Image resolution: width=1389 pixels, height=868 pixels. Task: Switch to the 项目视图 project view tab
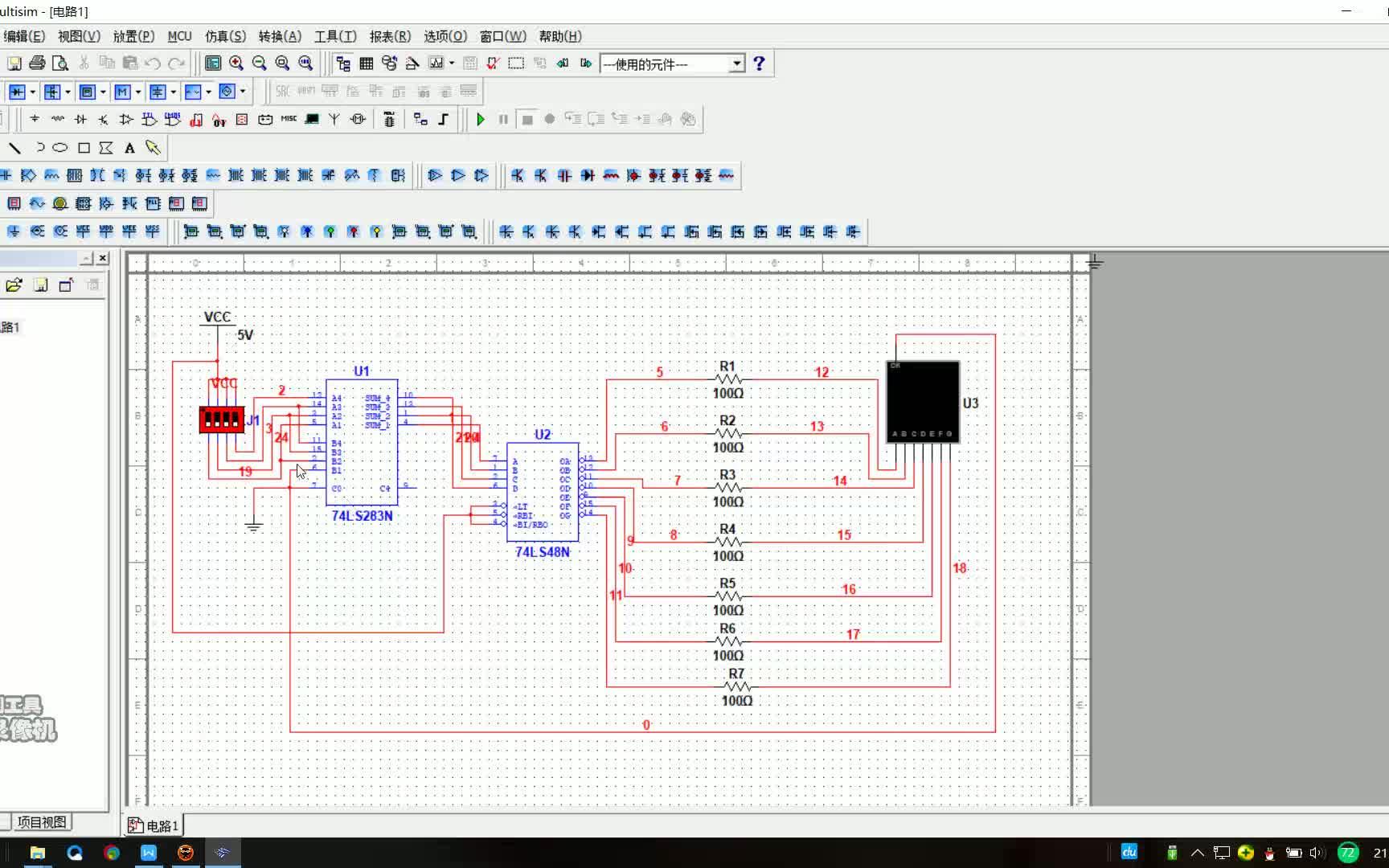point(42,822)
